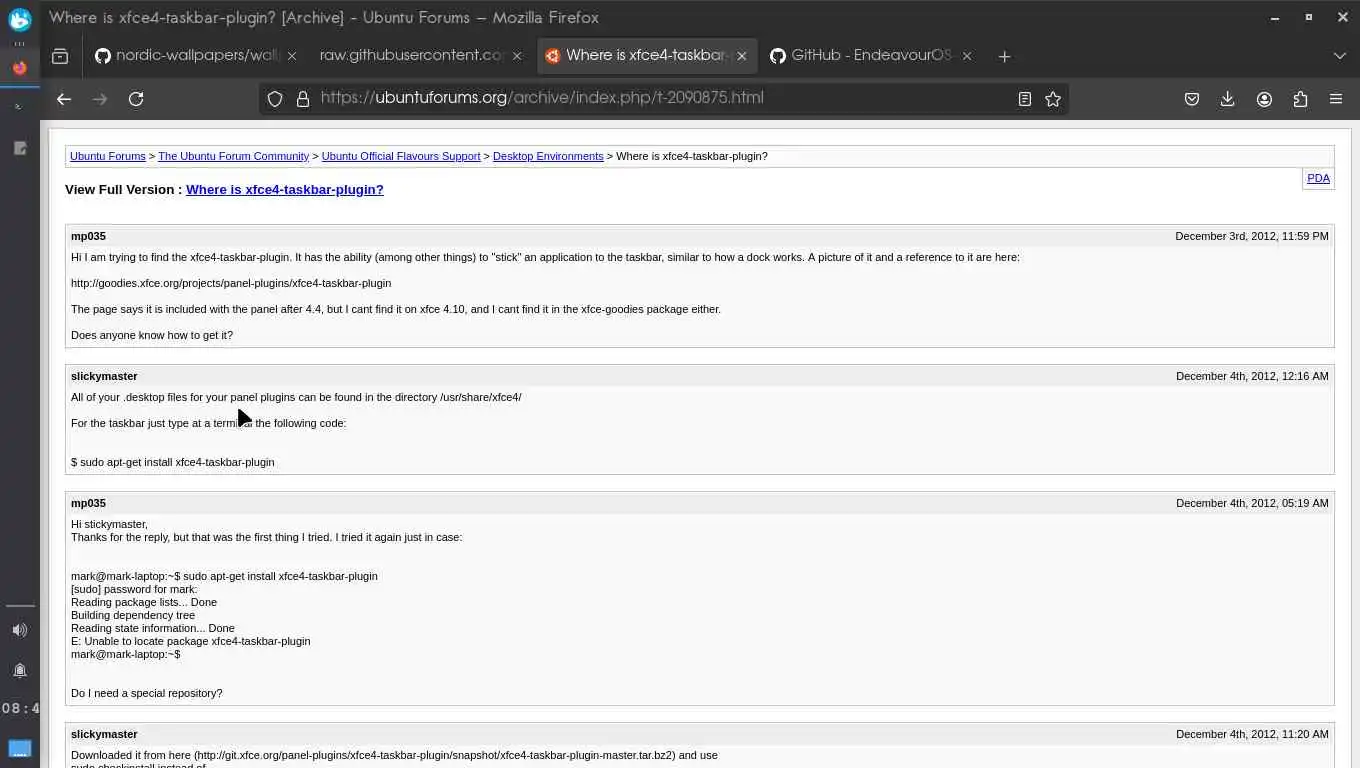Toggle reader view in address bar
This screenshot has height=768, width=1360.
pyautogui.click(x=1025, y=99)
